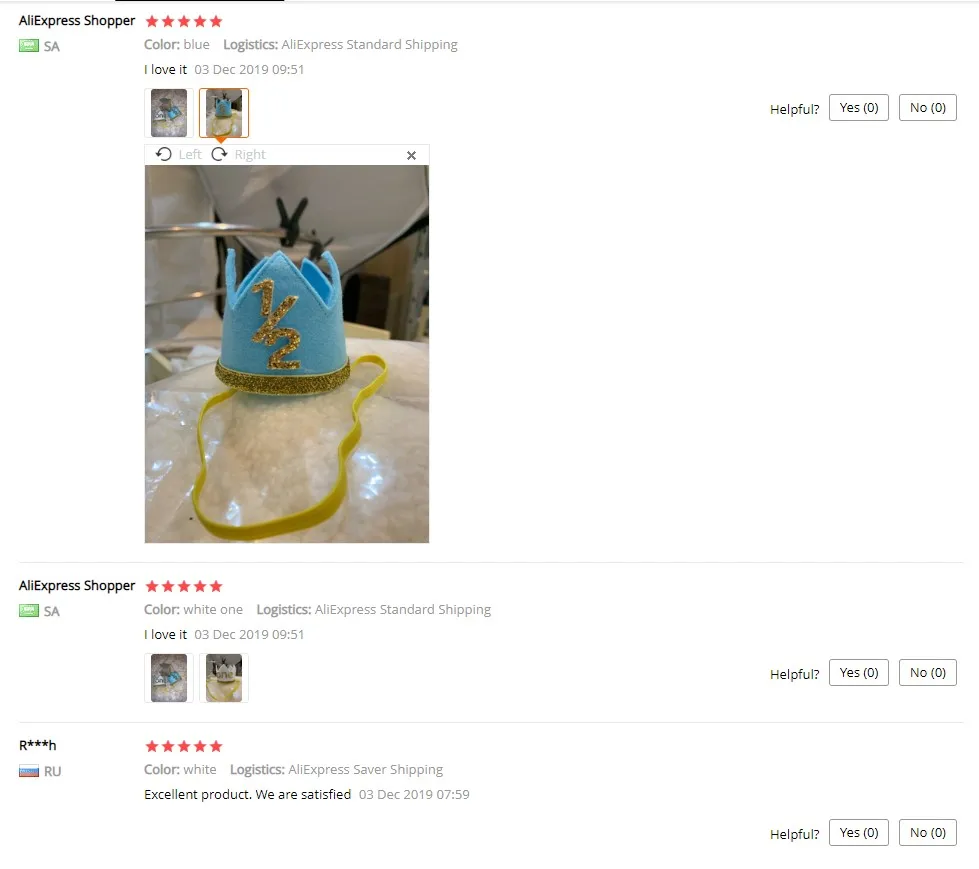
Task: Open the white crown thumbnail in second review
Action: (x=224, y=678)
